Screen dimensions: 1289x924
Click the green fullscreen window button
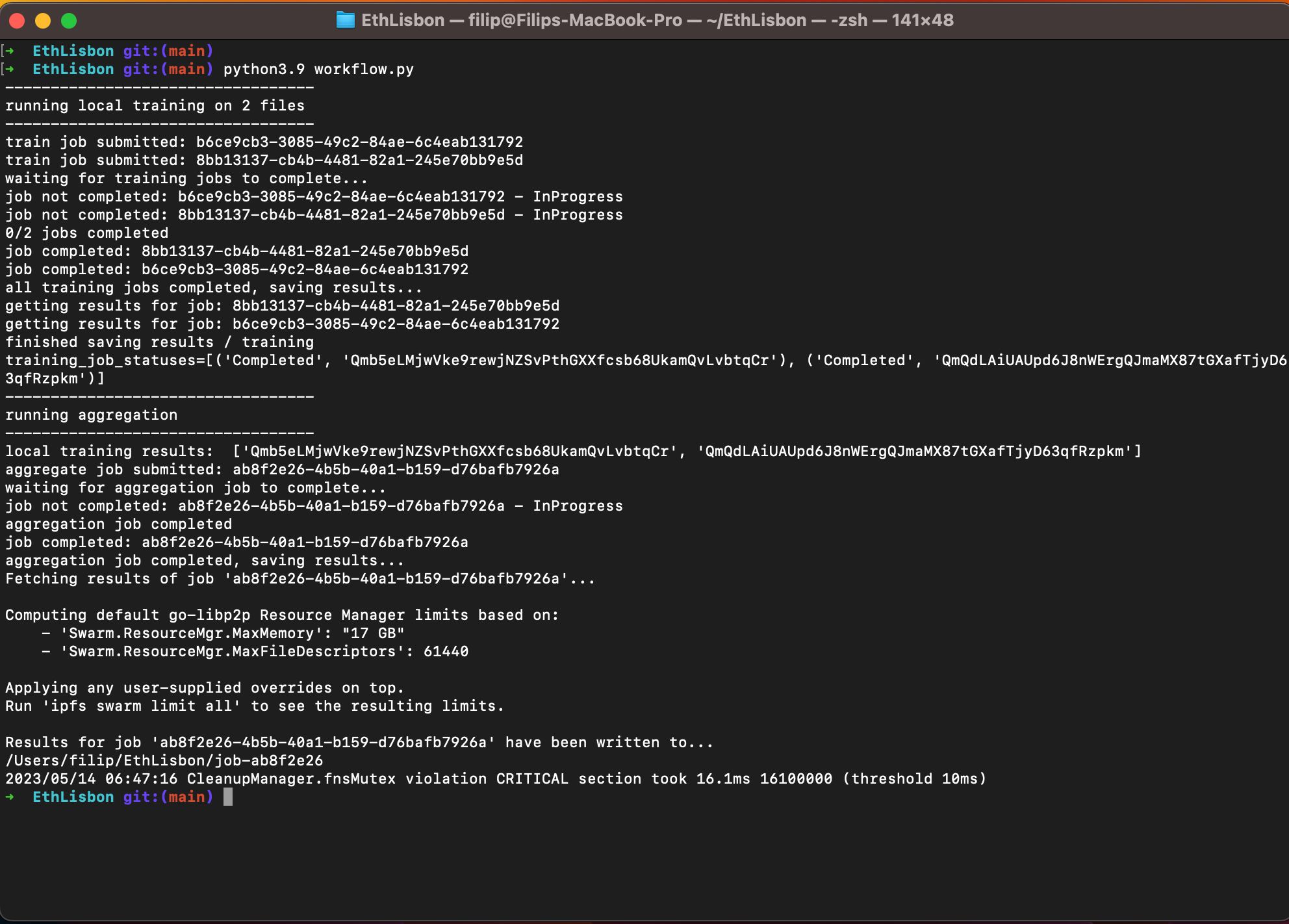click(x=69, y=21)
